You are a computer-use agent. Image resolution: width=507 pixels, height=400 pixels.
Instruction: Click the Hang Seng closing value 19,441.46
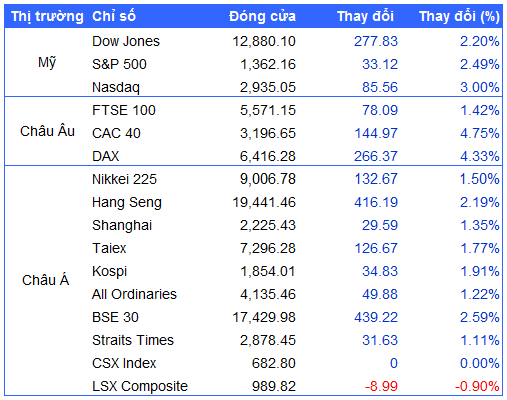pyautogui.click(x=264, y=202)
